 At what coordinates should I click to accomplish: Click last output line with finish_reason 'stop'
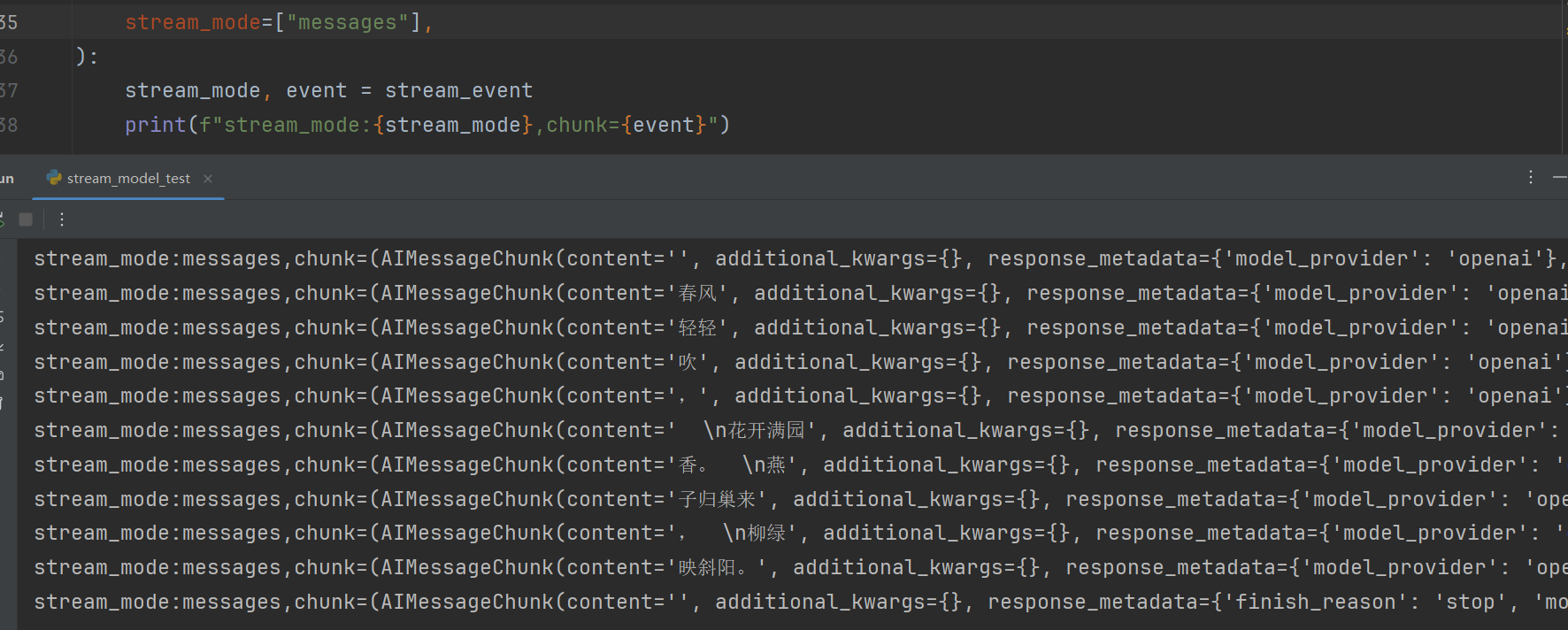coord(800,602)
